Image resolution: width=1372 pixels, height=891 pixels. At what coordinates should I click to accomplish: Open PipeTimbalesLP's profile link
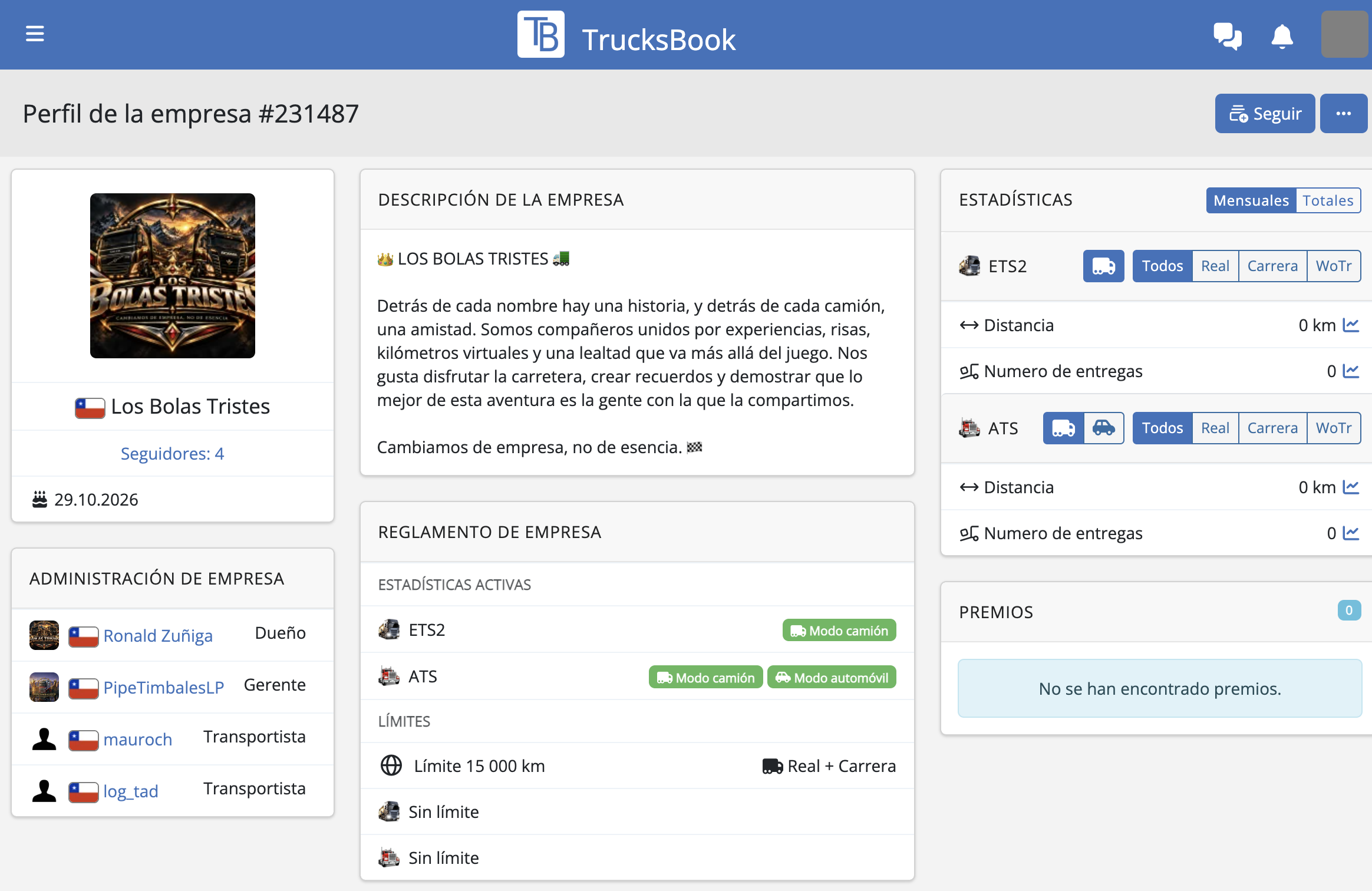pyautogui.click(x=164, y=688)
